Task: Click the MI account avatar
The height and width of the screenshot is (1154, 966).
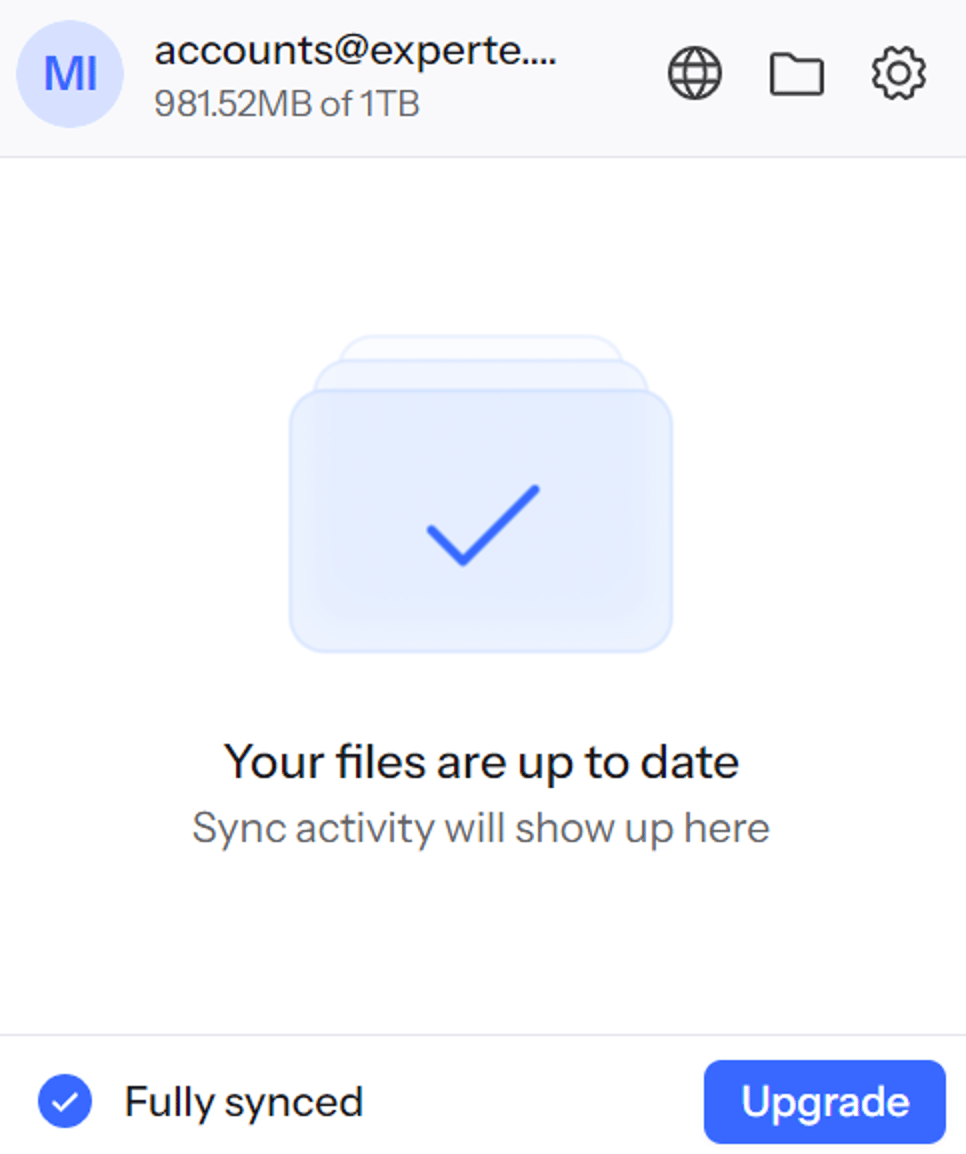Action: 70,74
